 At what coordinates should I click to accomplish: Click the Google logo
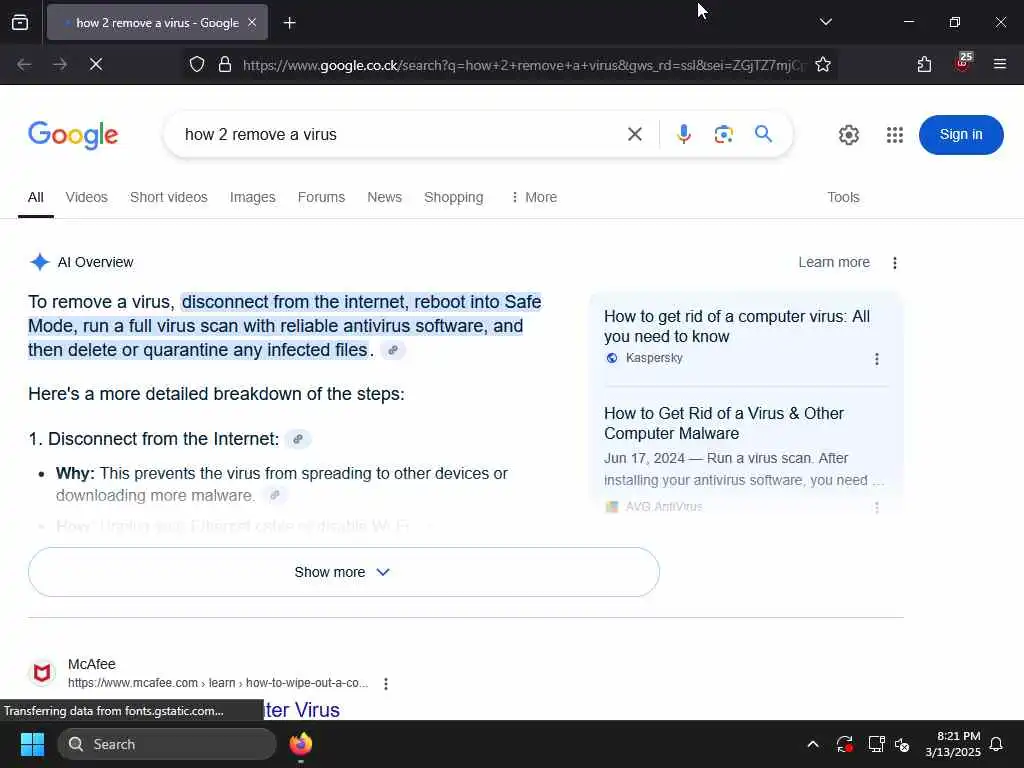pyautogui.click(x=73, y=135)
